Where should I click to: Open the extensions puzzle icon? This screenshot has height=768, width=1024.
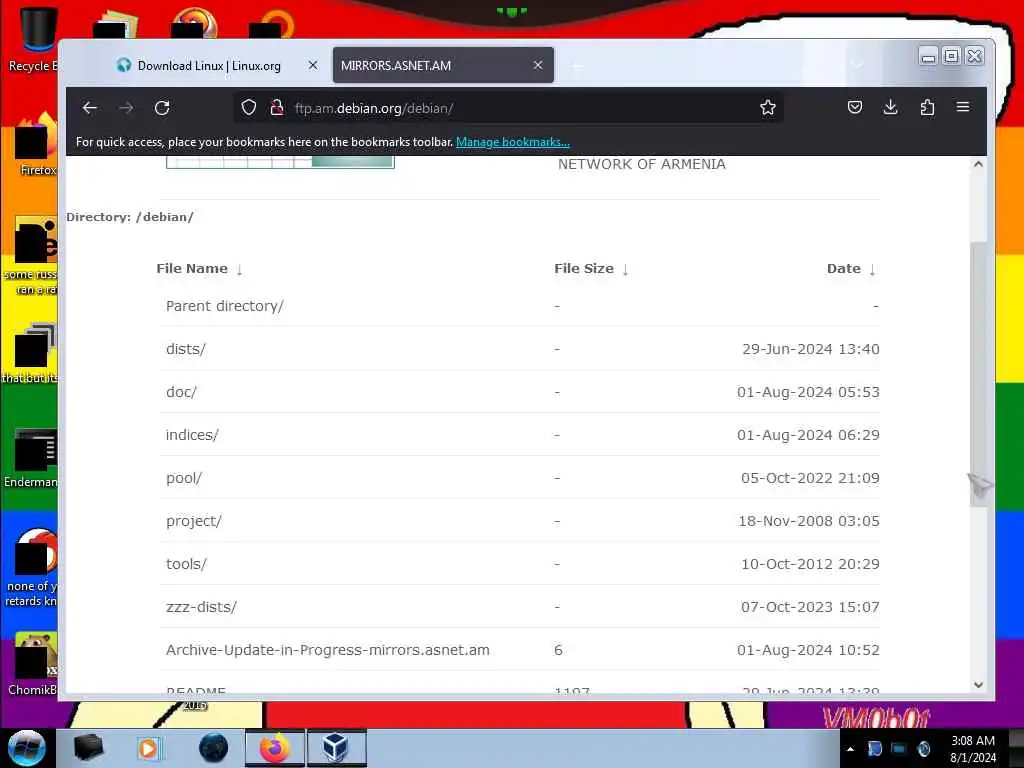pos(927,107)
